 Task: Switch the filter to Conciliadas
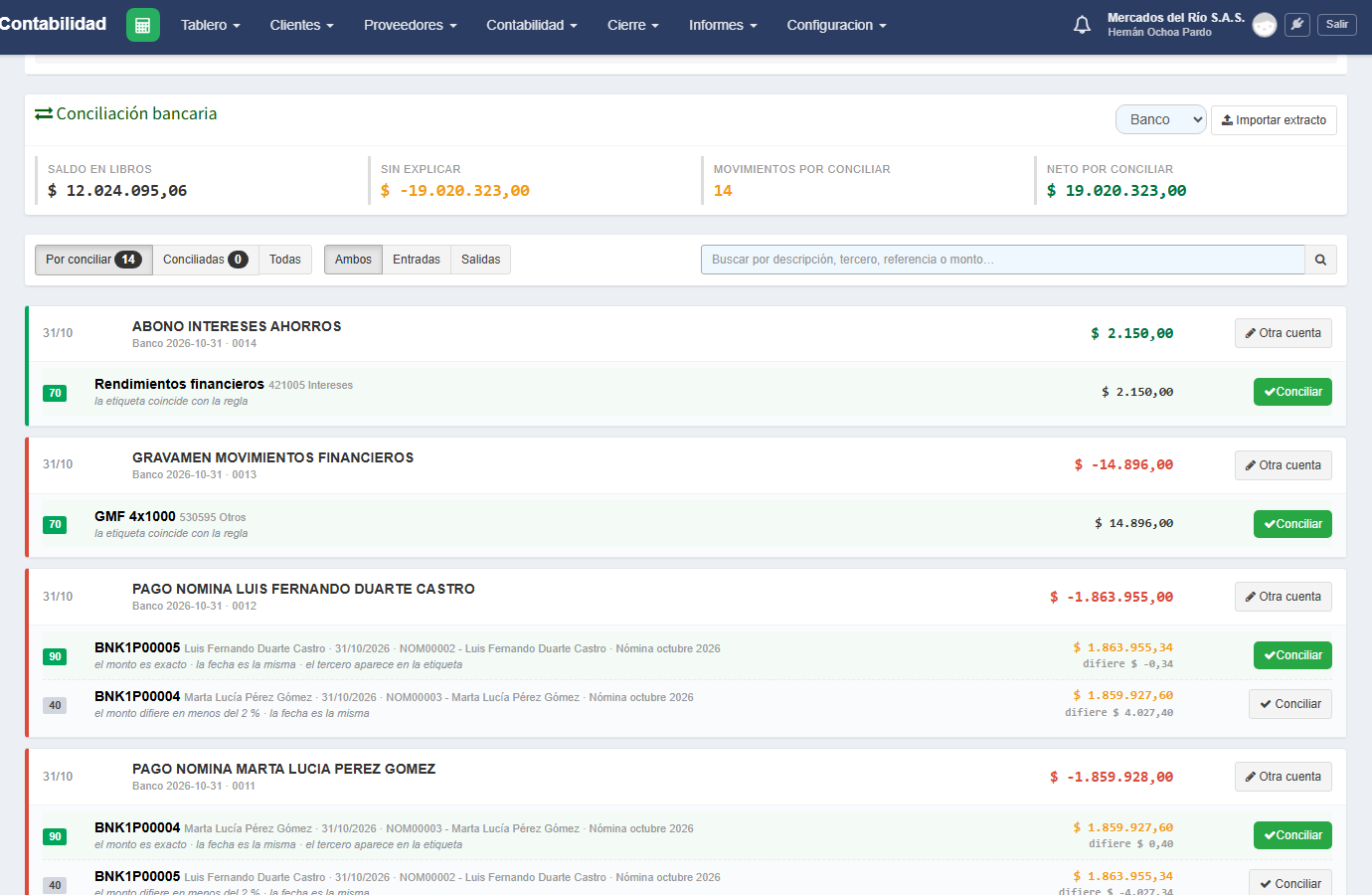click(x=206, y=260)
